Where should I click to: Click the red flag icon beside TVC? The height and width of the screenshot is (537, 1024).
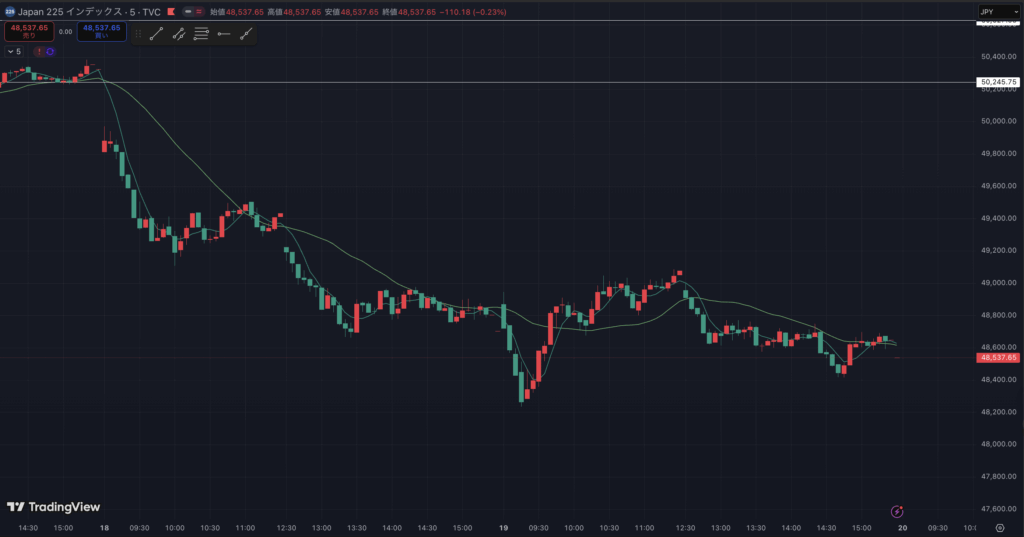point(173,11)
